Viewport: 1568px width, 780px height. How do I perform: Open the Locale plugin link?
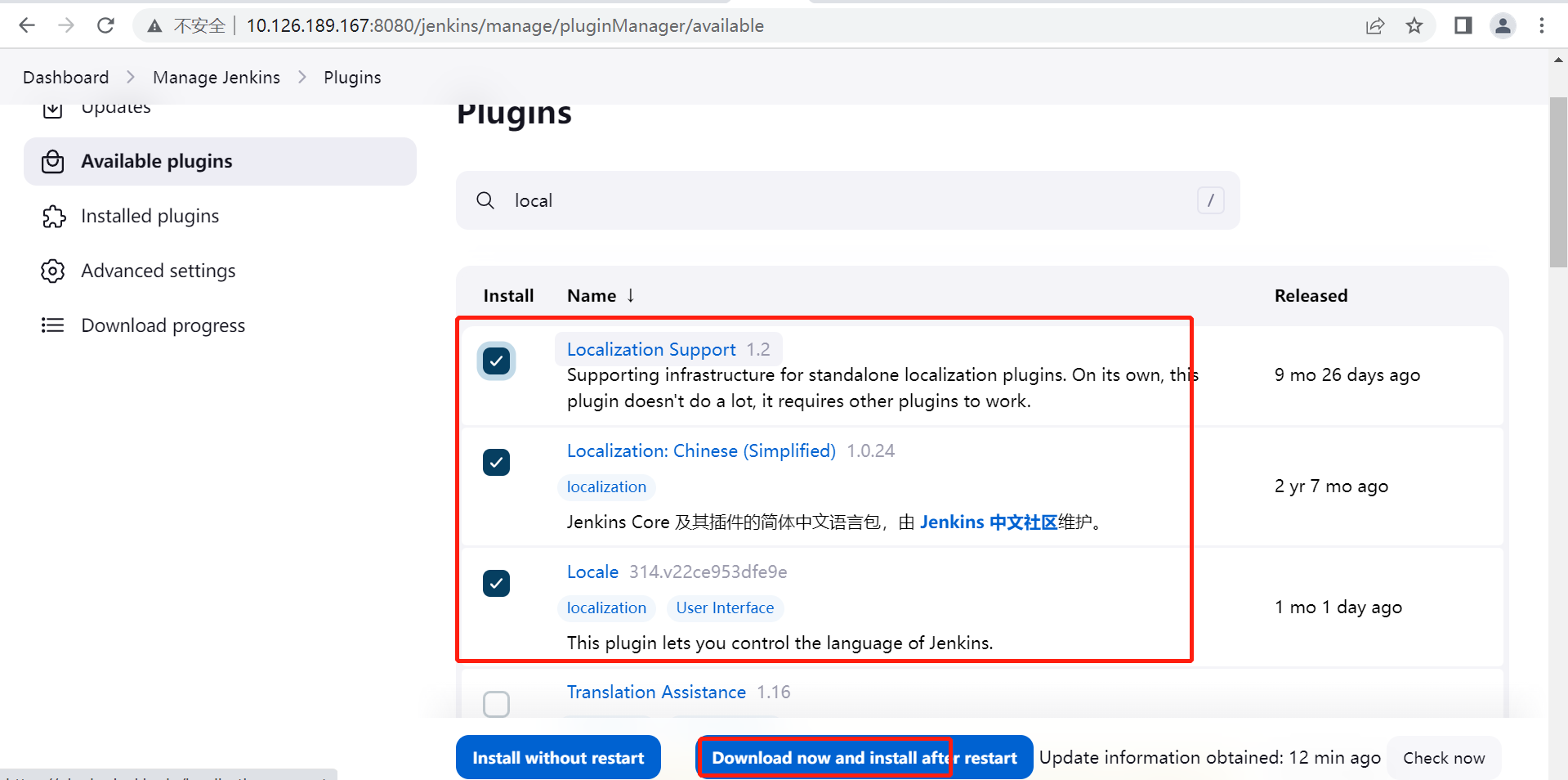[x=592, y=572]
